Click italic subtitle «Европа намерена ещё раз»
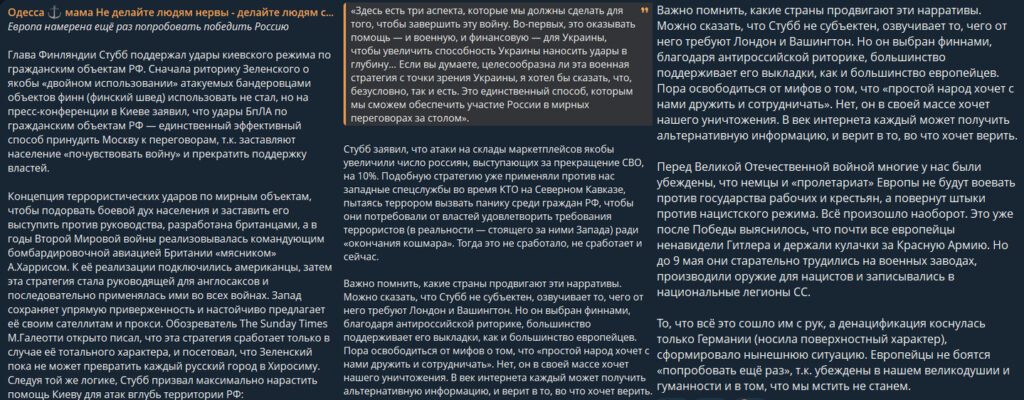This screenshot has height=400, width=1024. click(148, 27)
